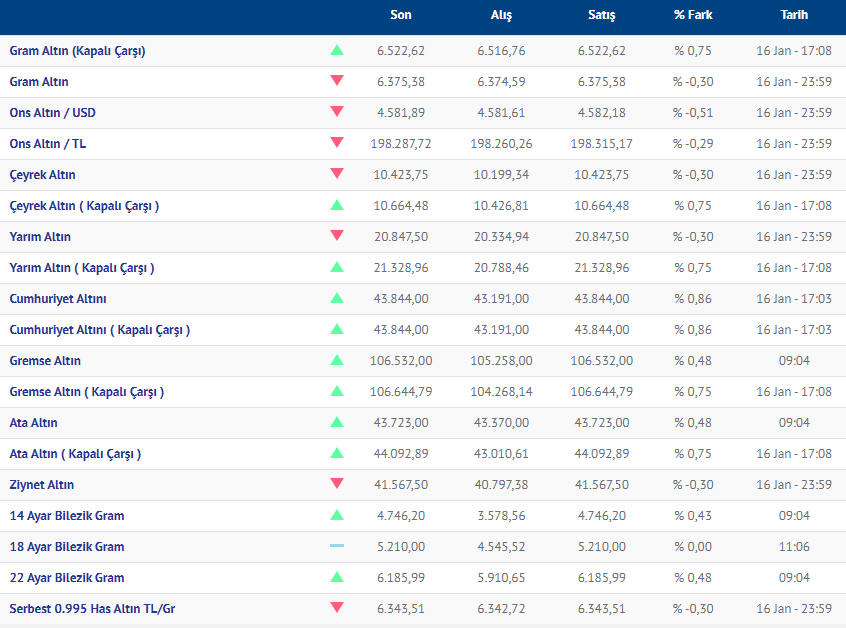
Task: Click the Son column header
Action: 401,15
